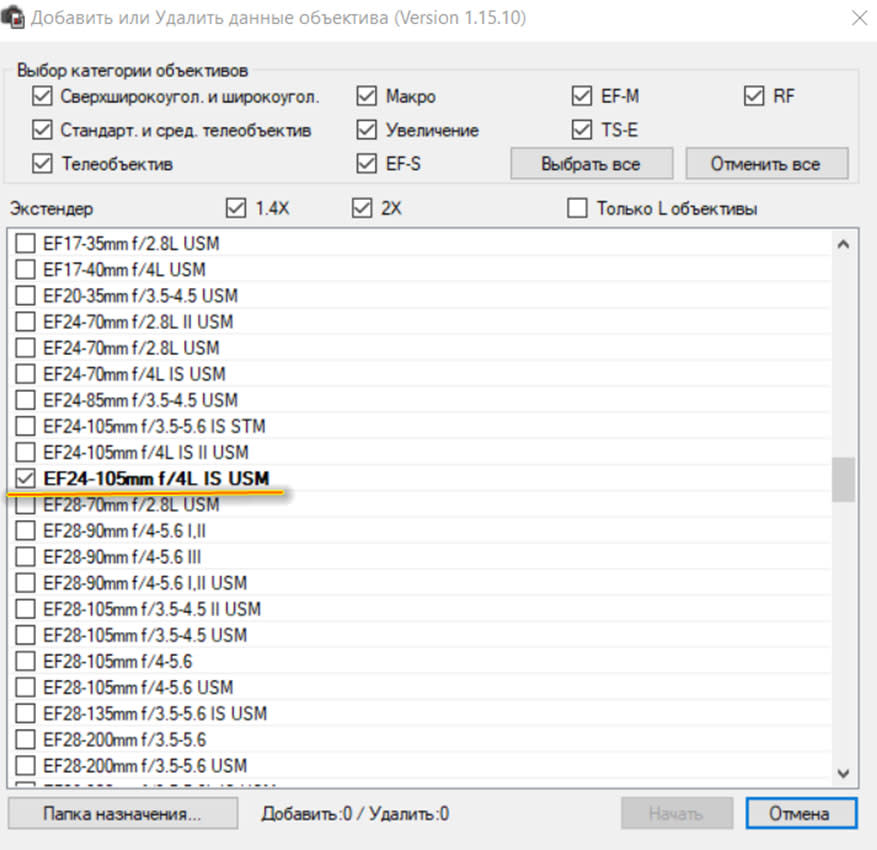Screen dimensions: 877x850
Task: Uncheck the Стандарт. и сред. телеобъектив category
Action: (42, 130)
